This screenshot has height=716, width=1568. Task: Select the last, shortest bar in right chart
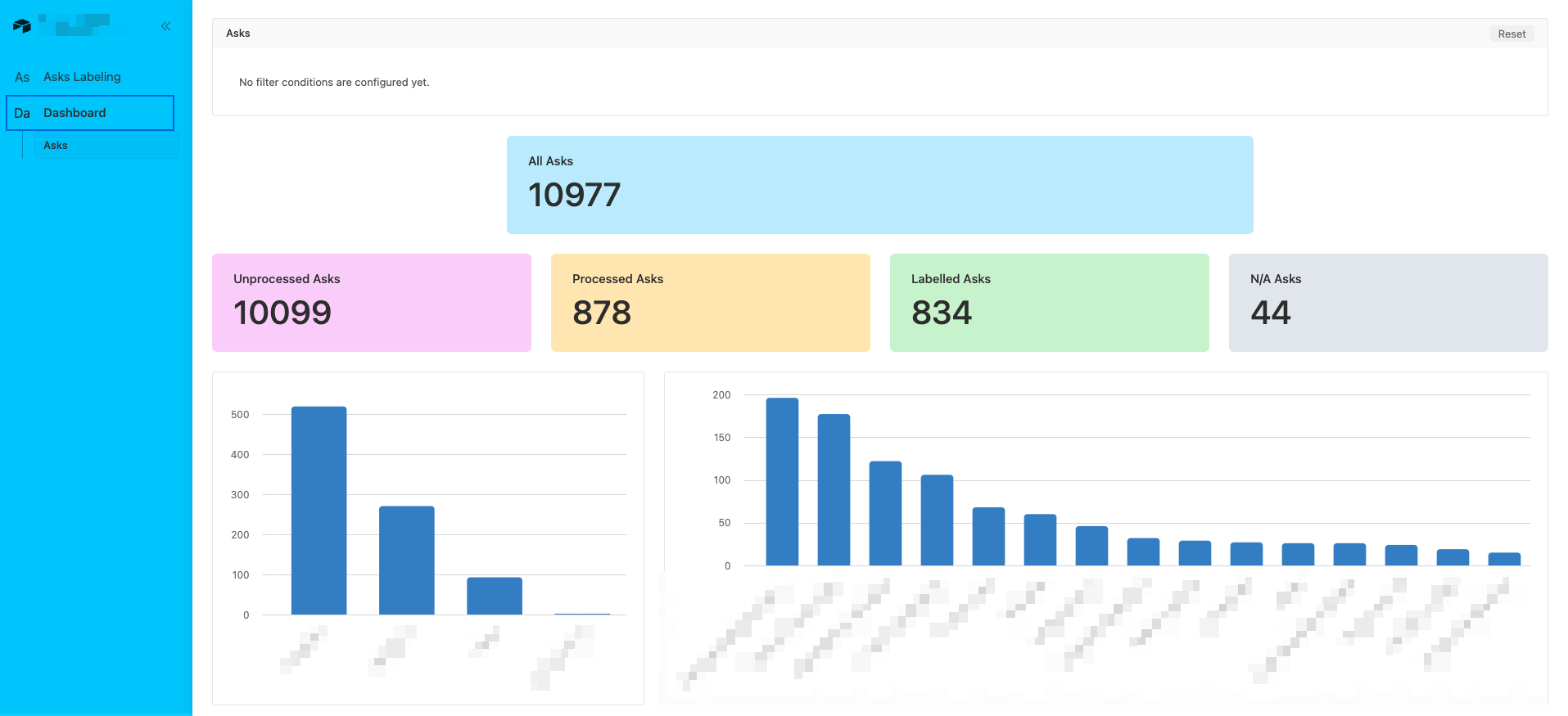point(1504,559)
